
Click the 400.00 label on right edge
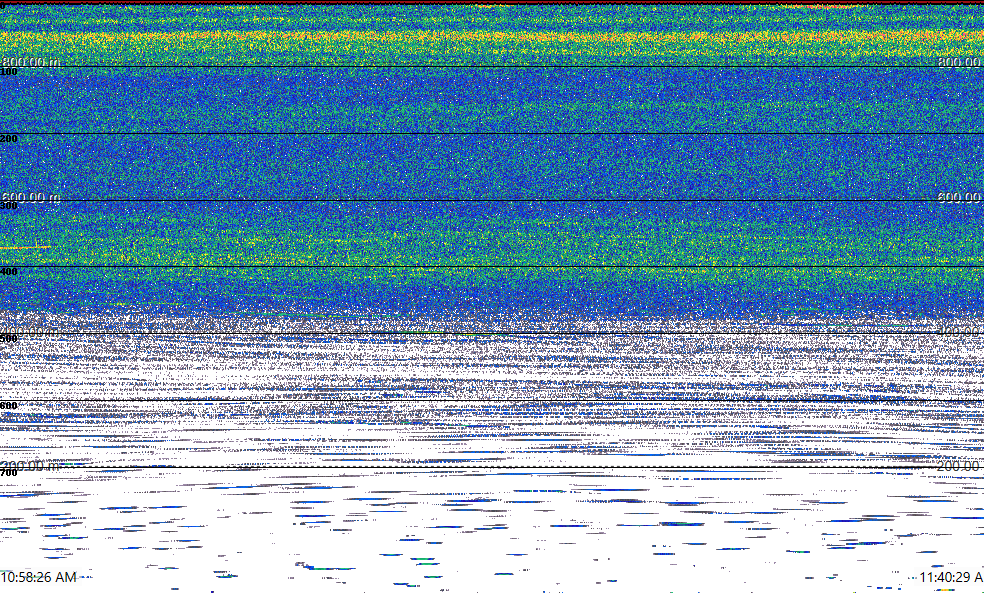(960, 331)
